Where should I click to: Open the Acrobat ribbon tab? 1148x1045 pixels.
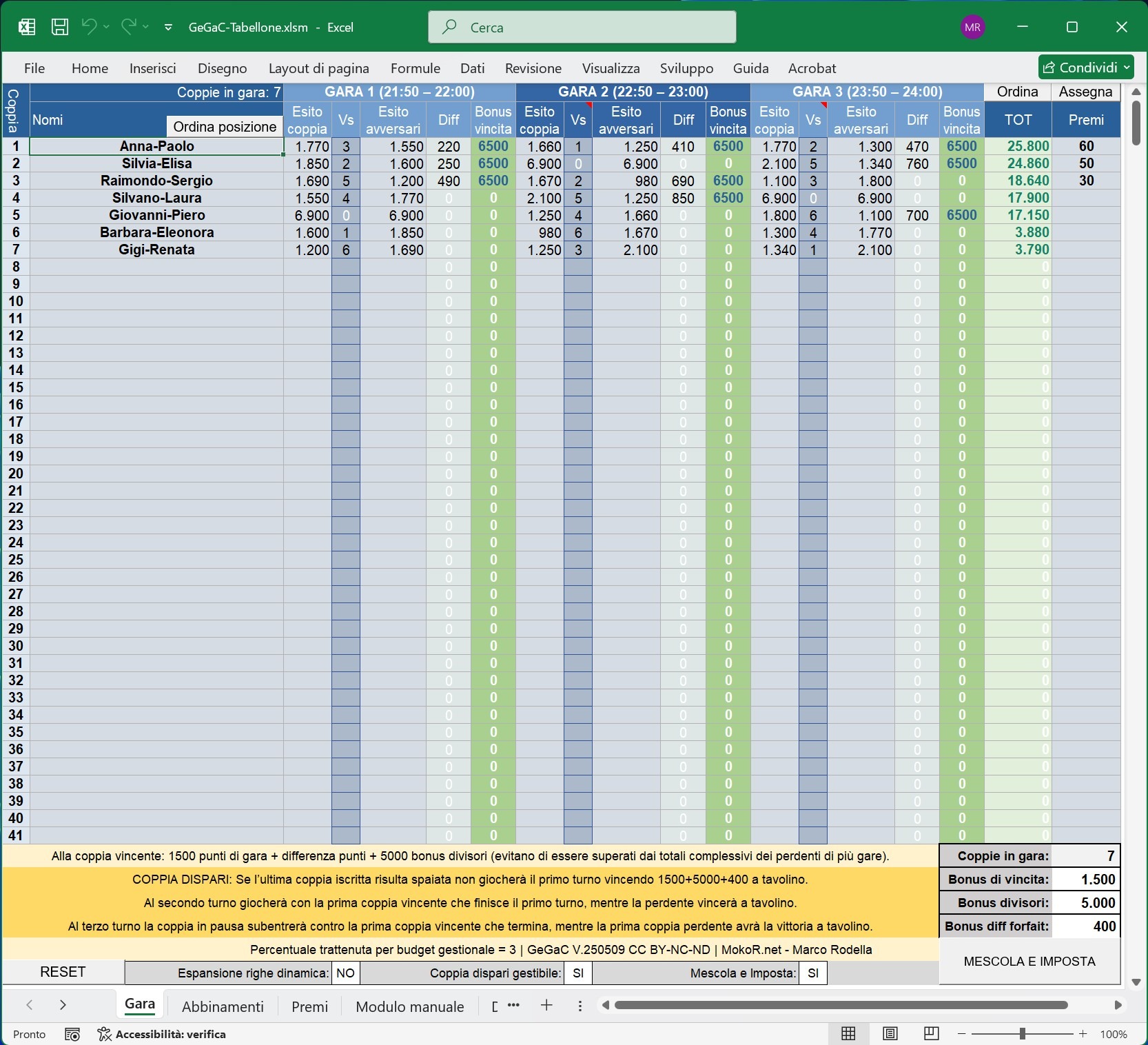click(x=812, y=68)
